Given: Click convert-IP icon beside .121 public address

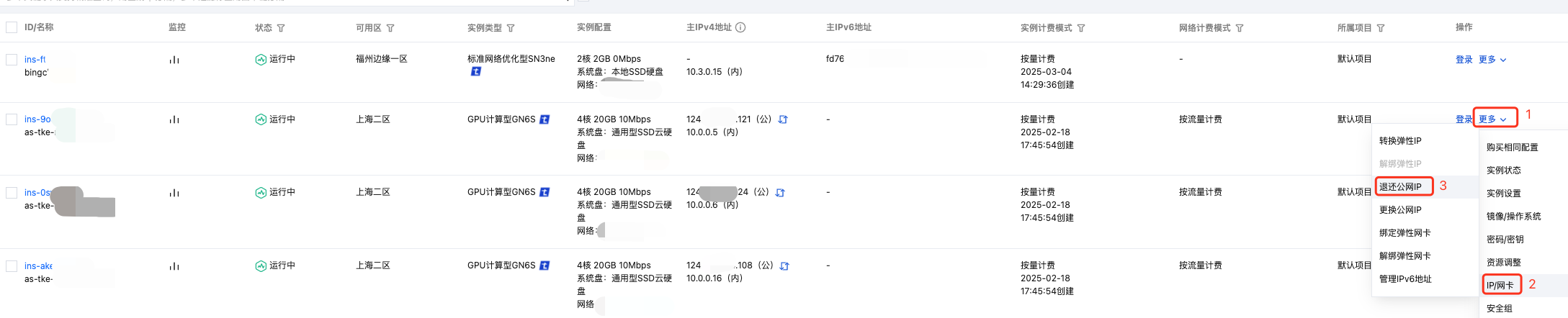Looking at the screenshot, I should [783, 119].
